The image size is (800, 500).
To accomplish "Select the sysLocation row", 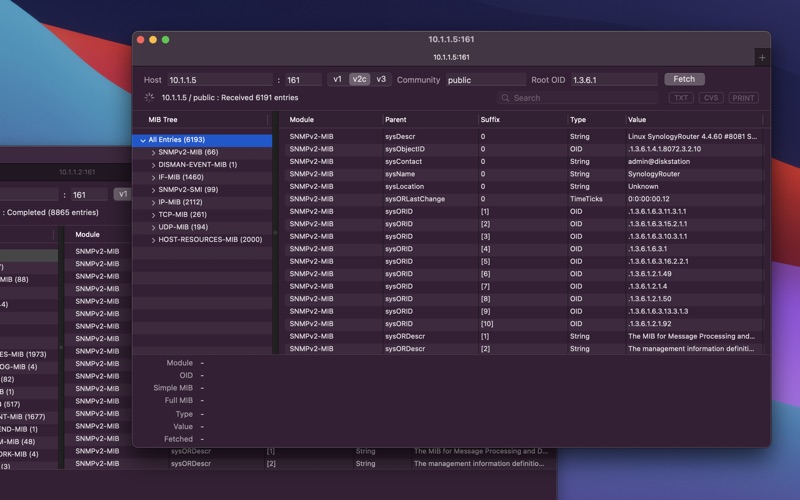I will [524, 187].
